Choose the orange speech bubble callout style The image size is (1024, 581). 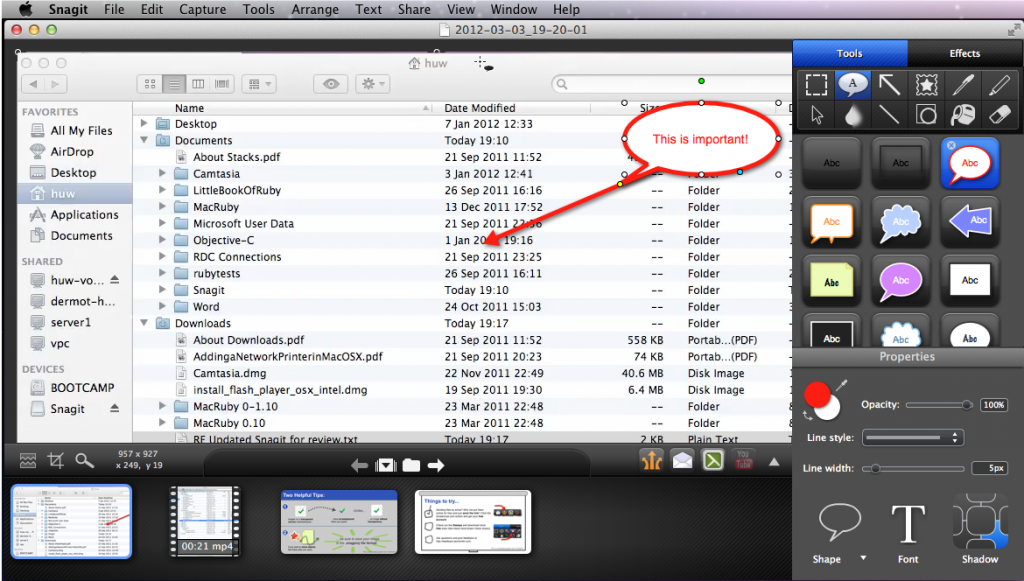(831, 222)
